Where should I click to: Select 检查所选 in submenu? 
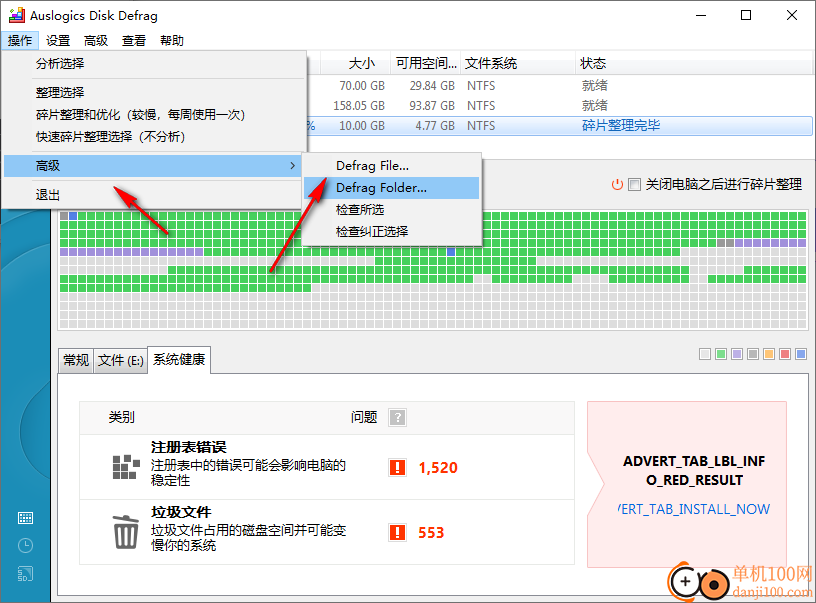click(x=391, y=210)
